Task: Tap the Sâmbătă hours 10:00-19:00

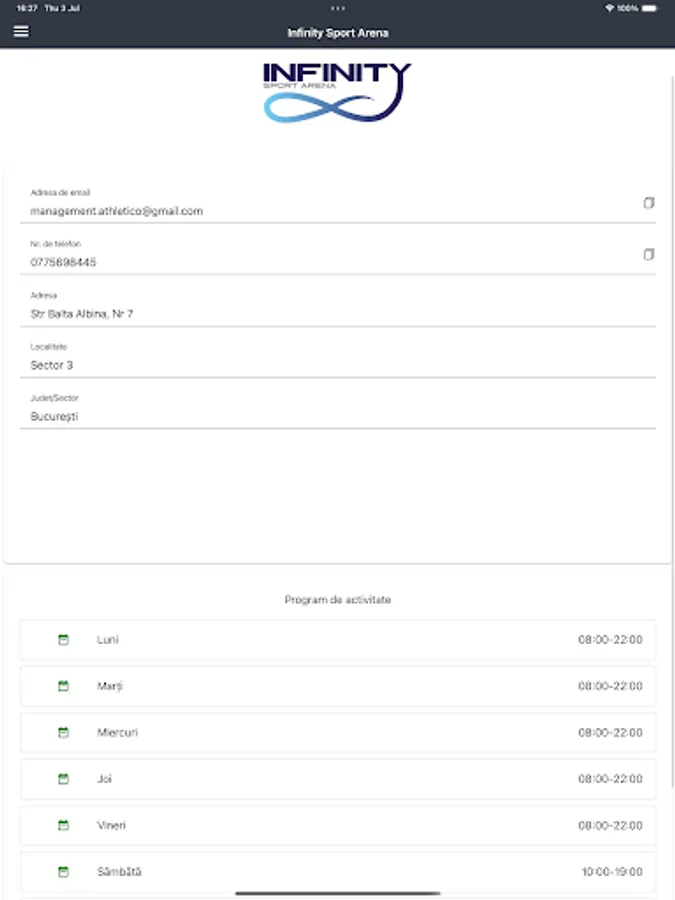Action: pos(611,871)
